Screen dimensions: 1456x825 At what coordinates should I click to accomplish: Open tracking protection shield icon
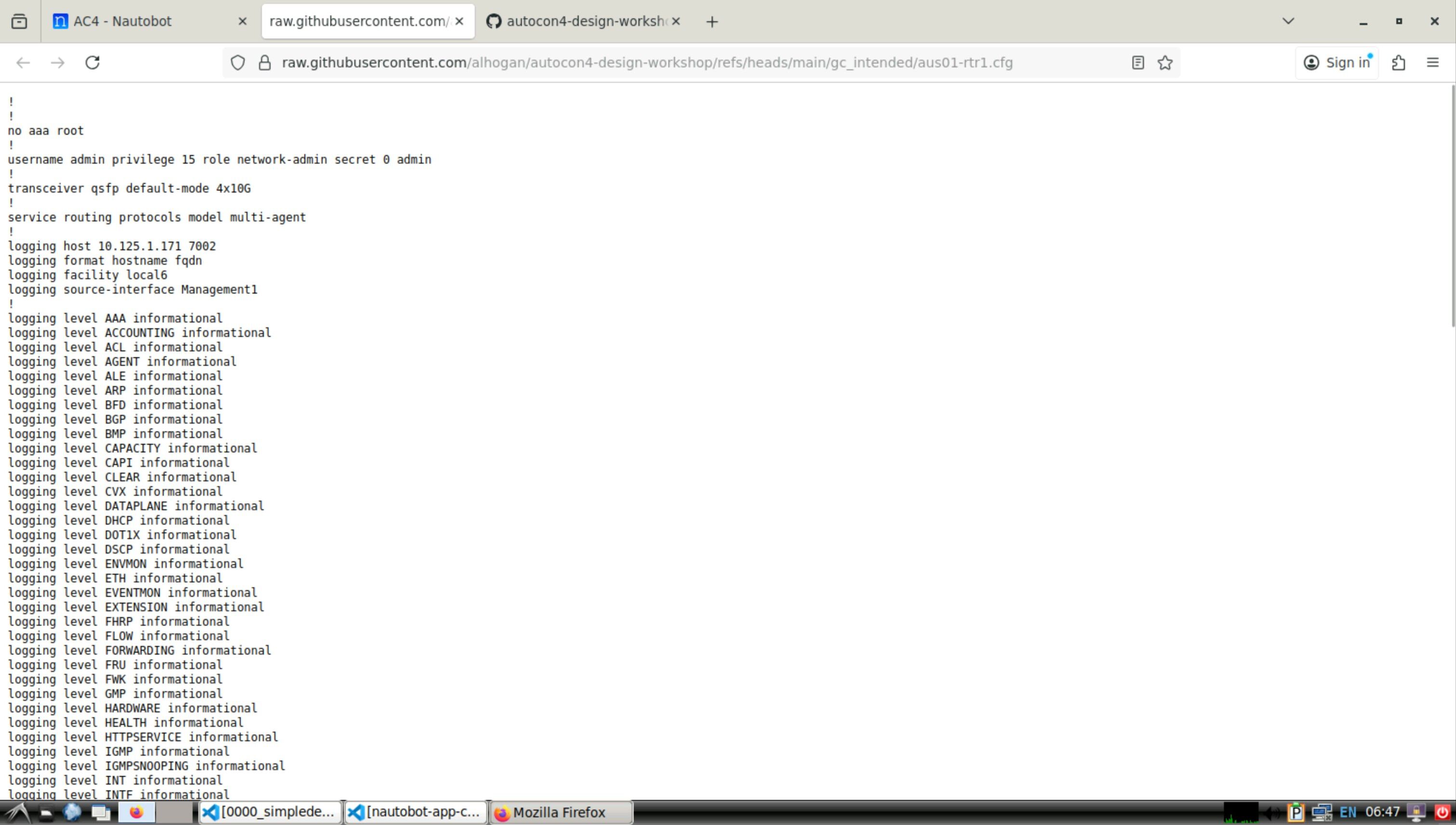point(238,62)
